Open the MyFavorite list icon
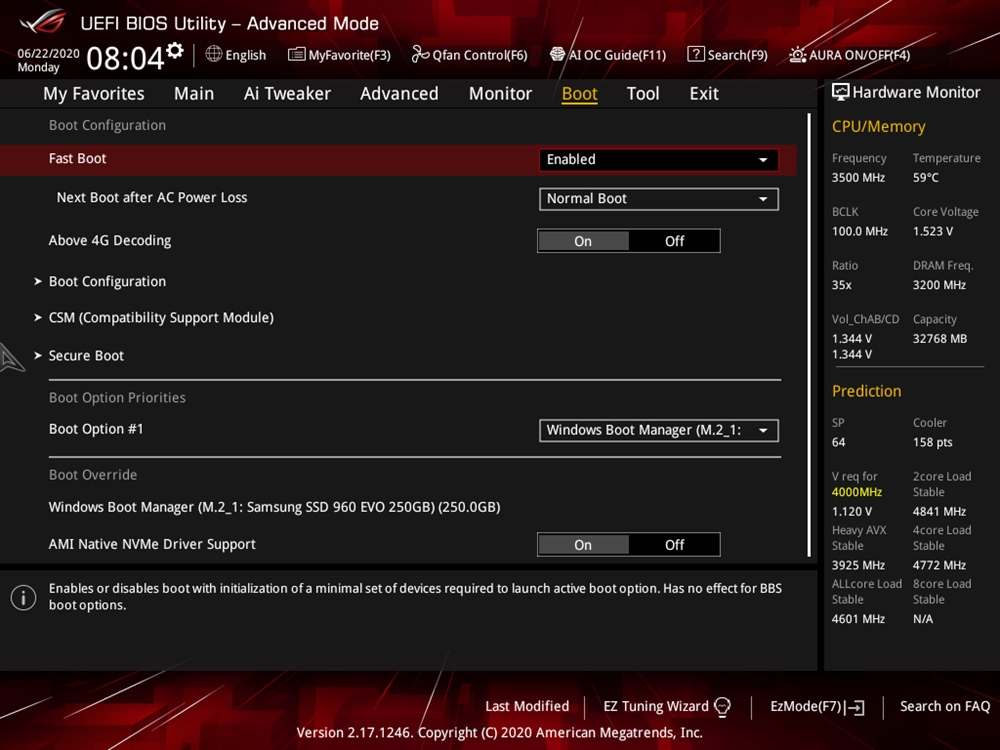 coord(296,54)
